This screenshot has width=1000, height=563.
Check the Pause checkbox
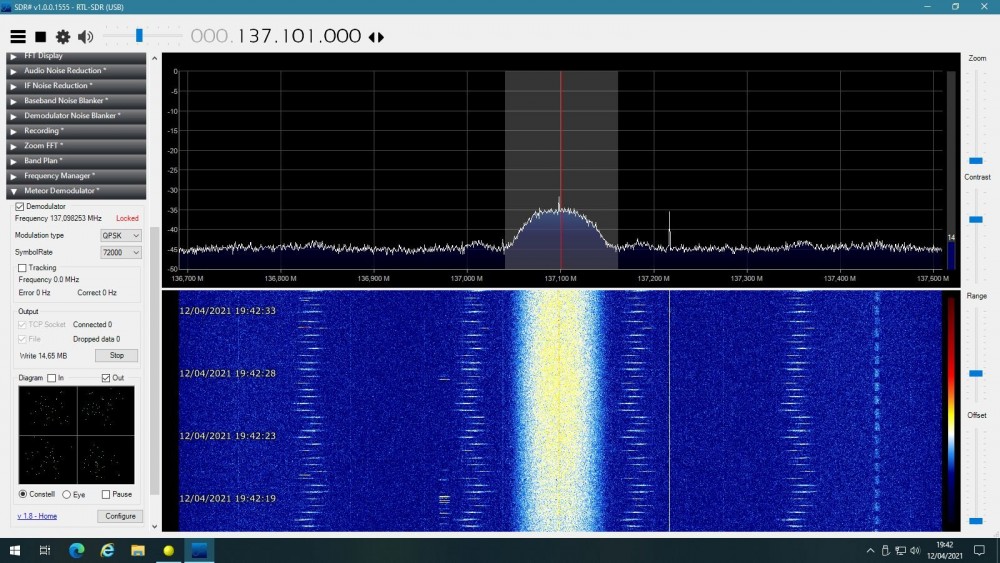point(106,494)
